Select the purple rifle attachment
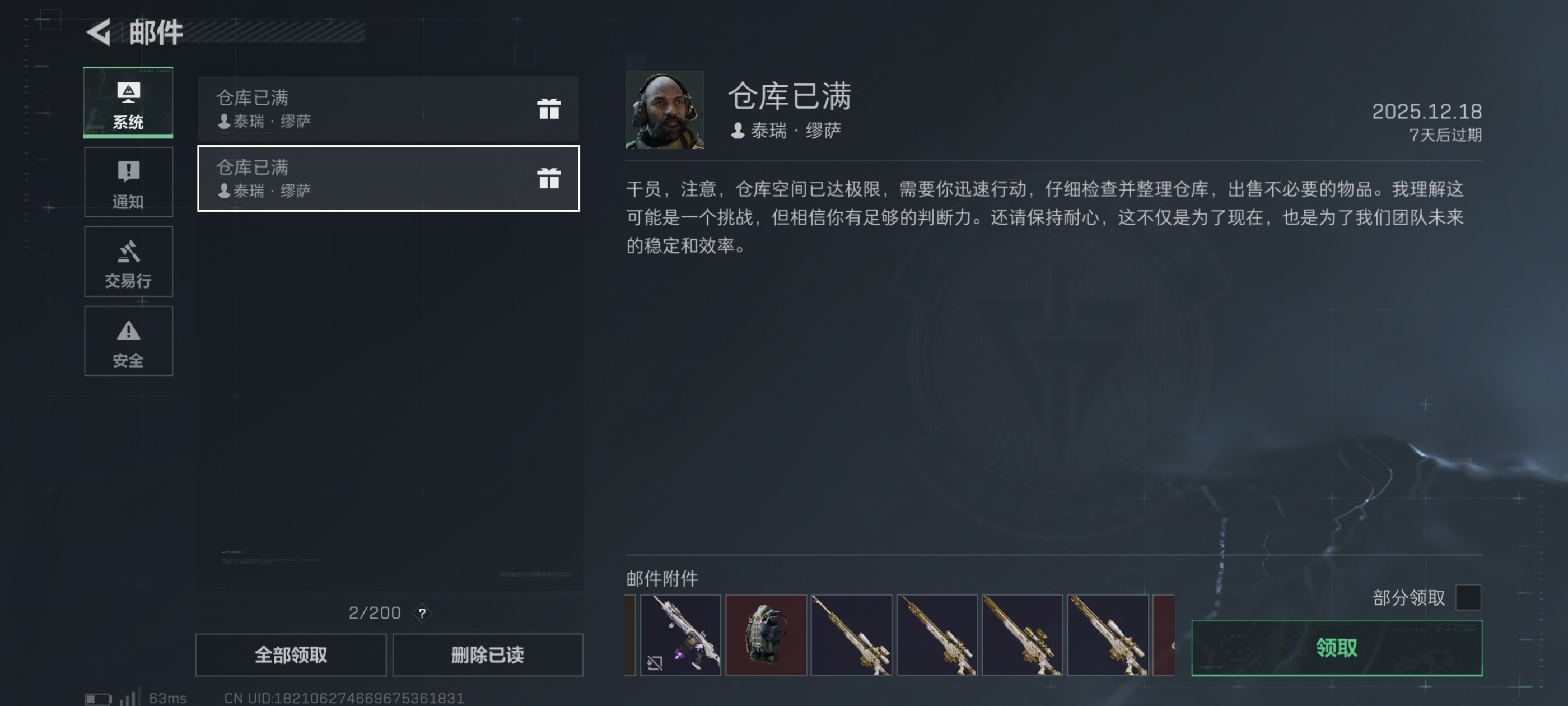This screenshot has width=1568, height=706. coord(680,635)
